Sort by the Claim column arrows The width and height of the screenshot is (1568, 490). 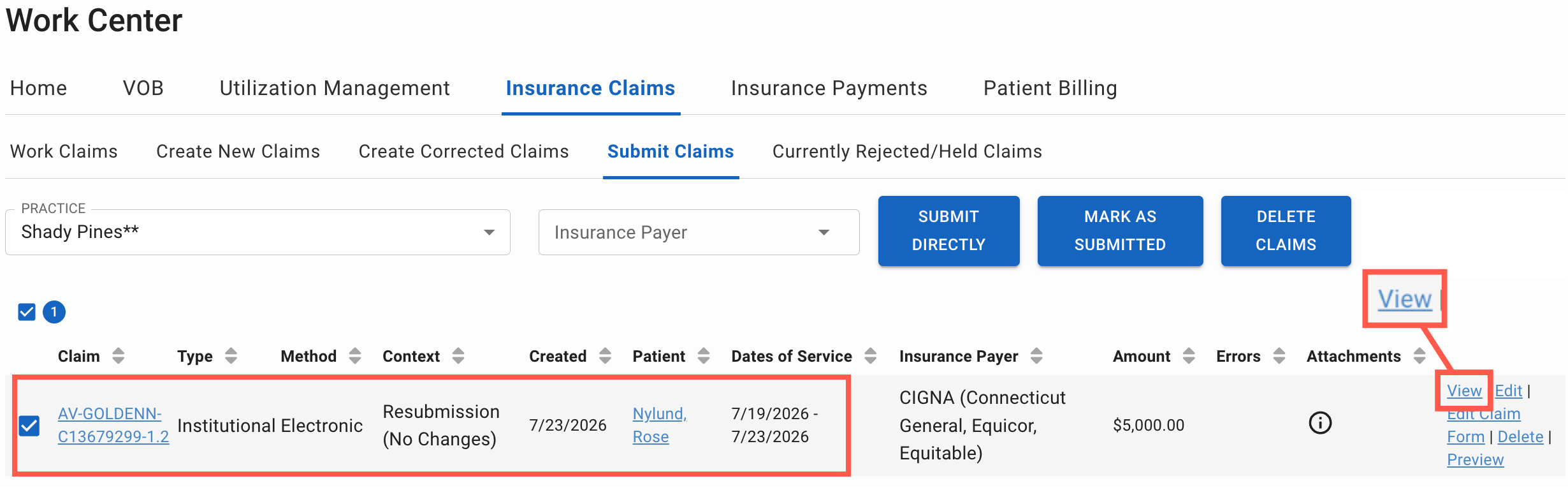click(119, 356)
